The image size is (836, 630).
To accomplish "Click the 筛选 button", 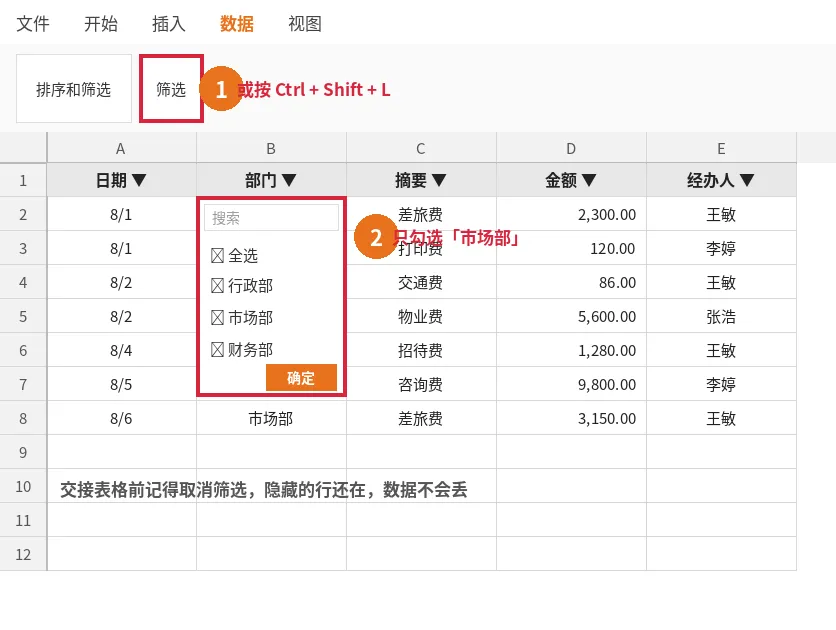I will (x=171, y=88).
